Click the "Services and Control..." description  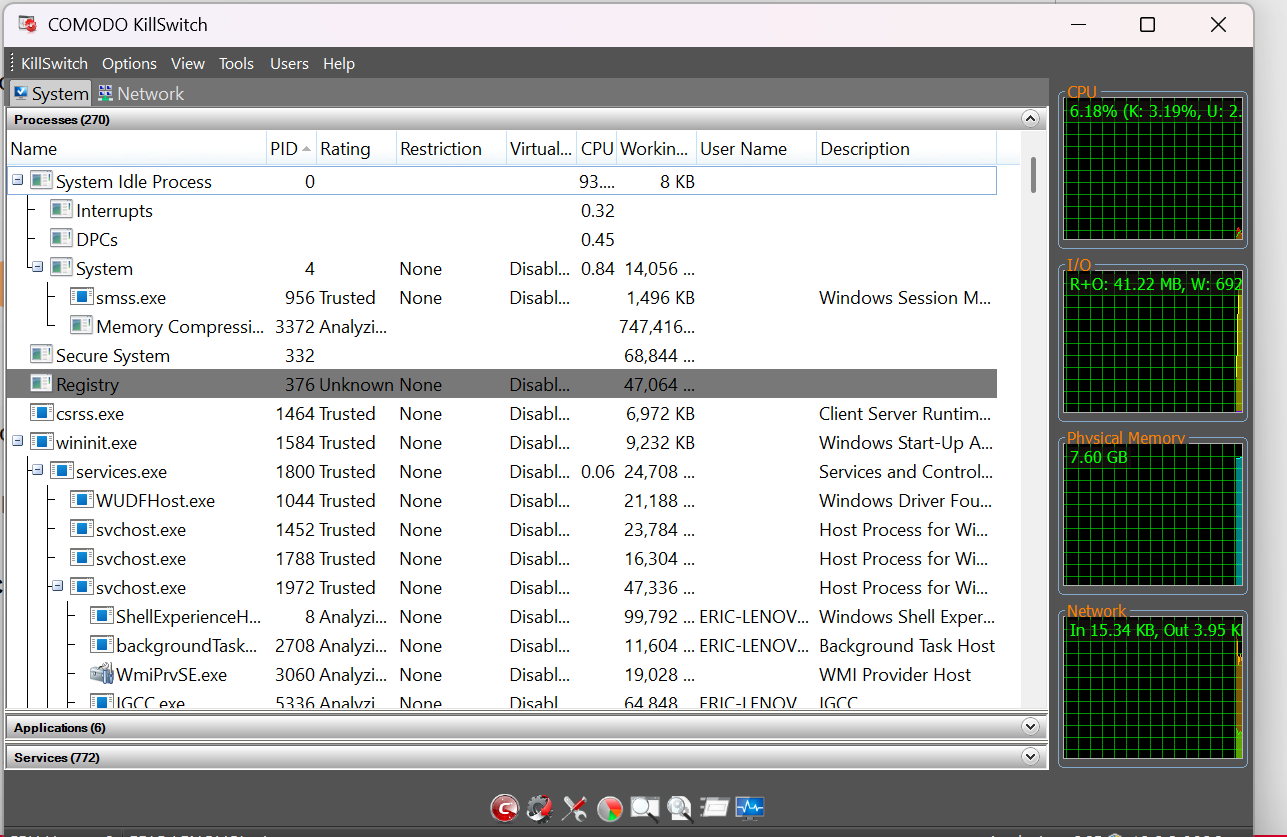pos(906,472)
